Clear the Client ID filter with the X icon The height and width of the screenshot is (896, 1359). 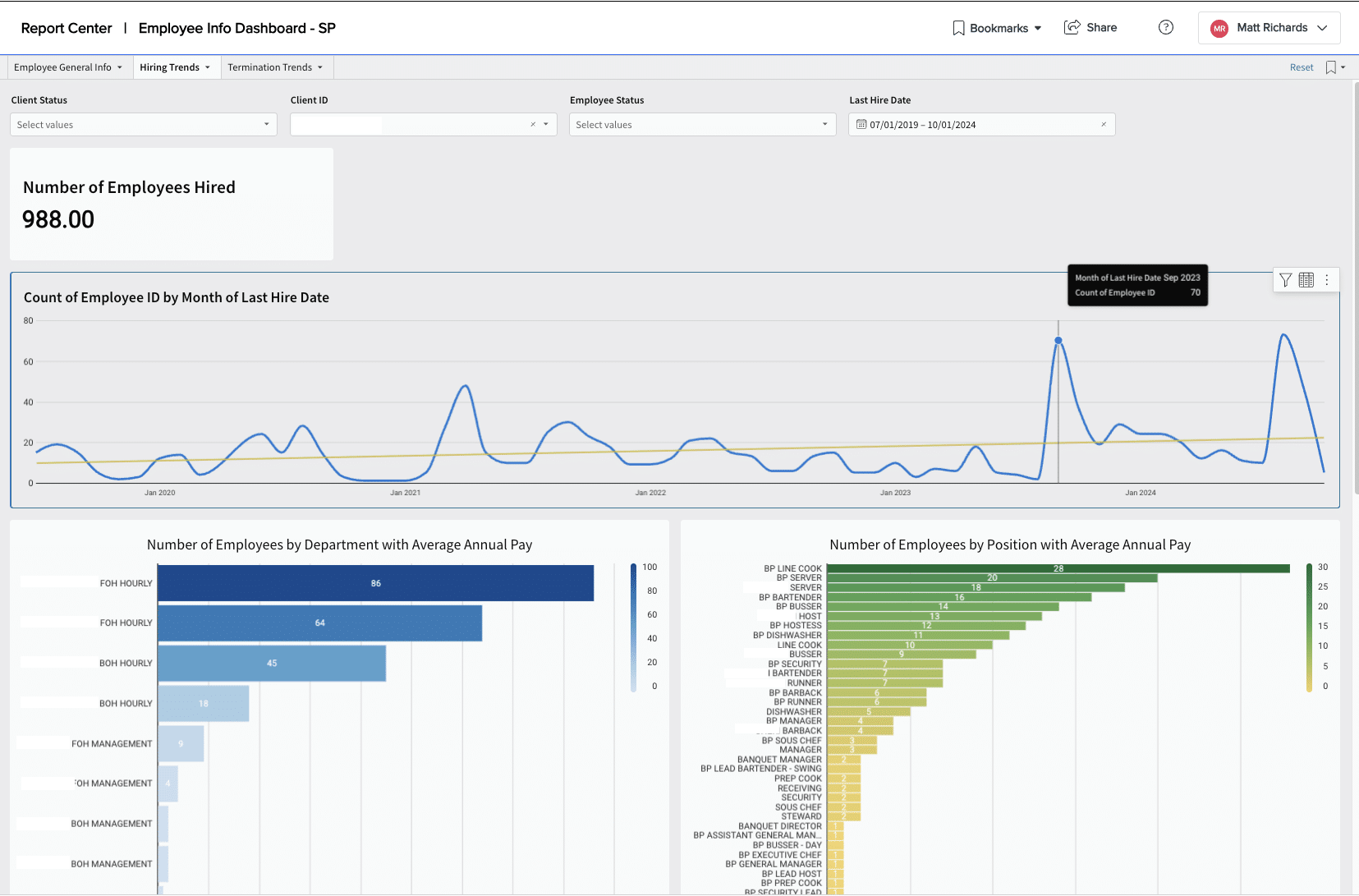[532, 124]
